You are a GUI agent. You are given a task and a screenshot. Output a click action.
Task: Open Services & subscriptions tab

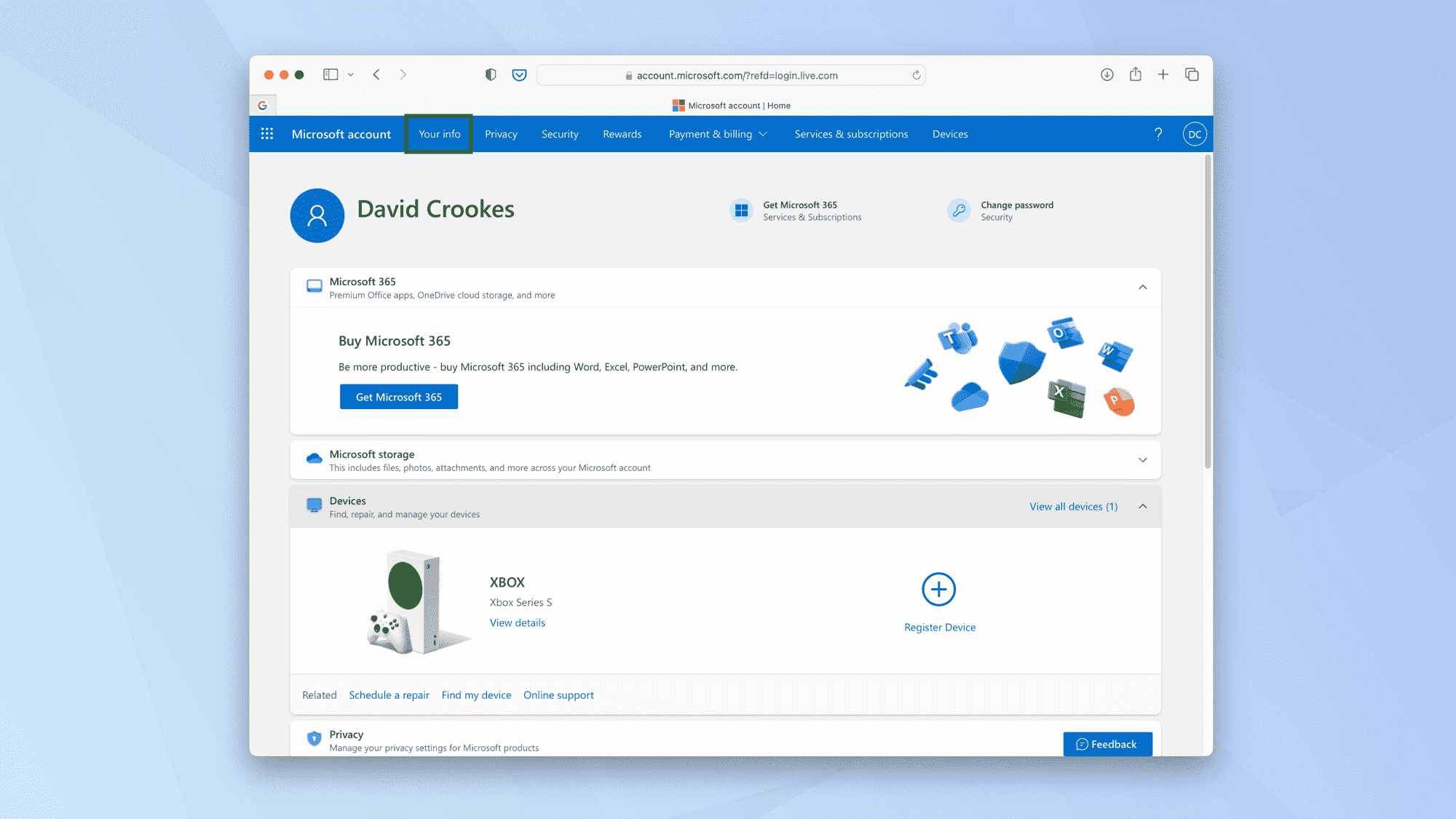pos(851,134)
